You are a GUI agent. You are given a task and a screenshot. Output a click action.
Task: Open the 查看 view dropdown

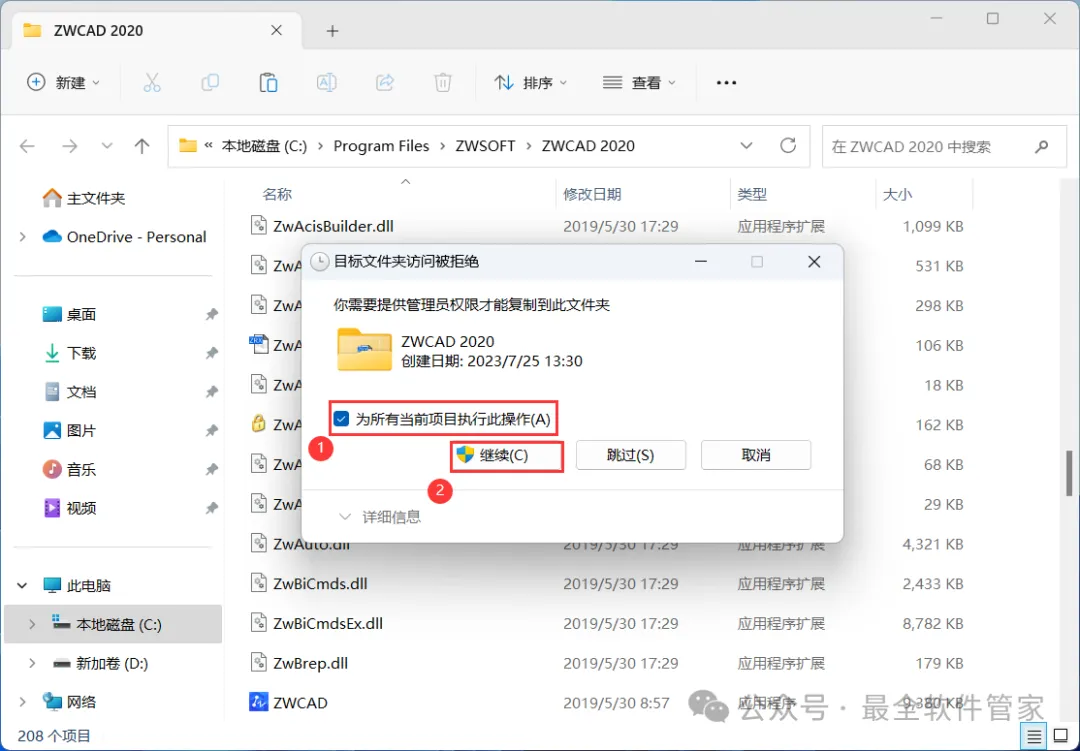(639, 83)
